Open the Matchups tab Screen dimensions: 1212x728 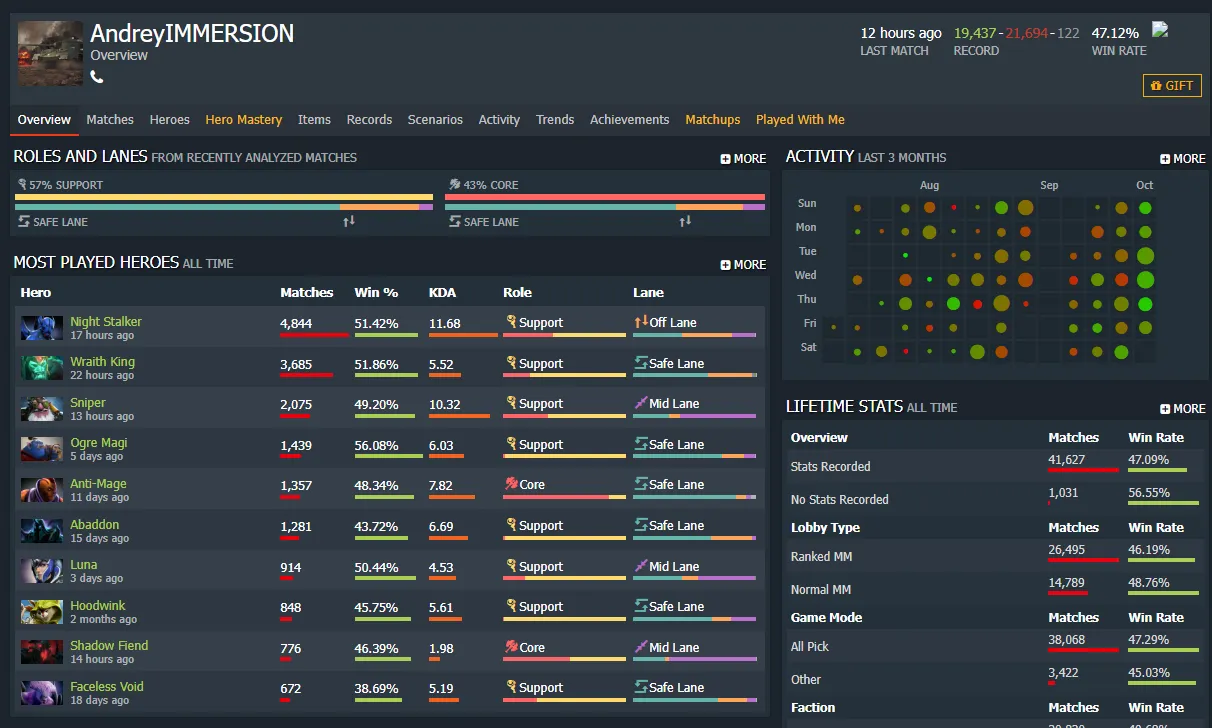click(713, 119)
